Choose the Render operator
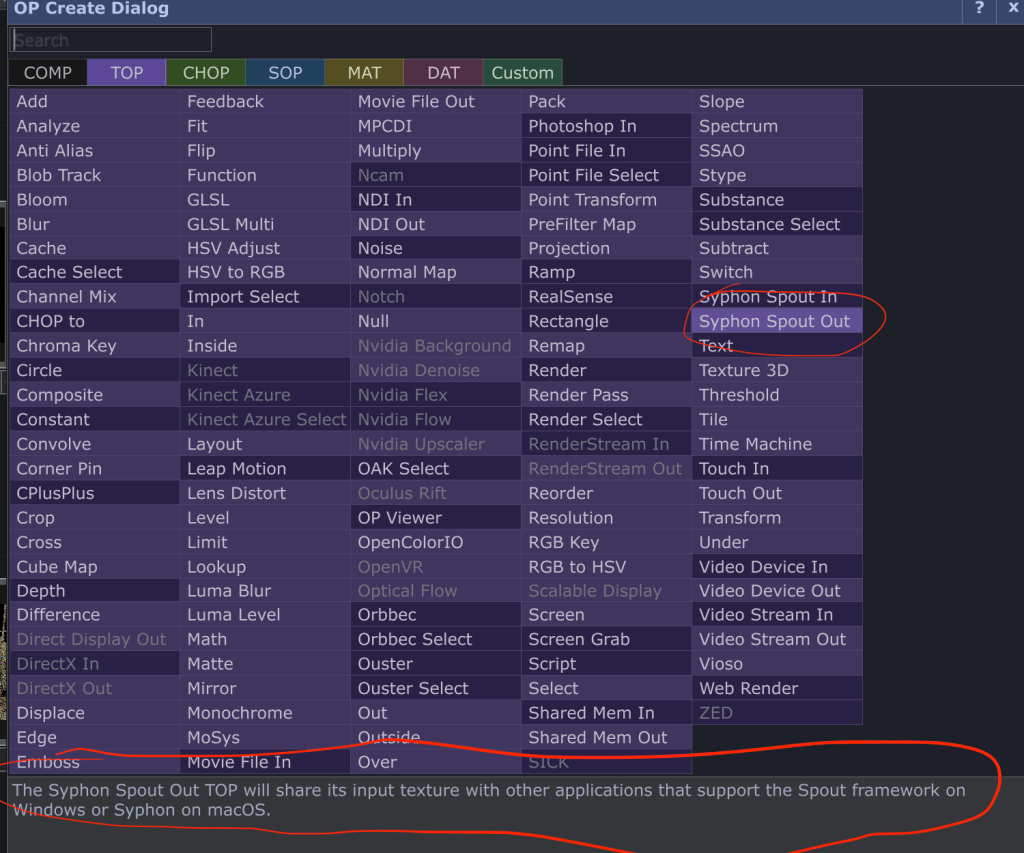This screenshot has width=1024, height=853. (x=558, y=370)
